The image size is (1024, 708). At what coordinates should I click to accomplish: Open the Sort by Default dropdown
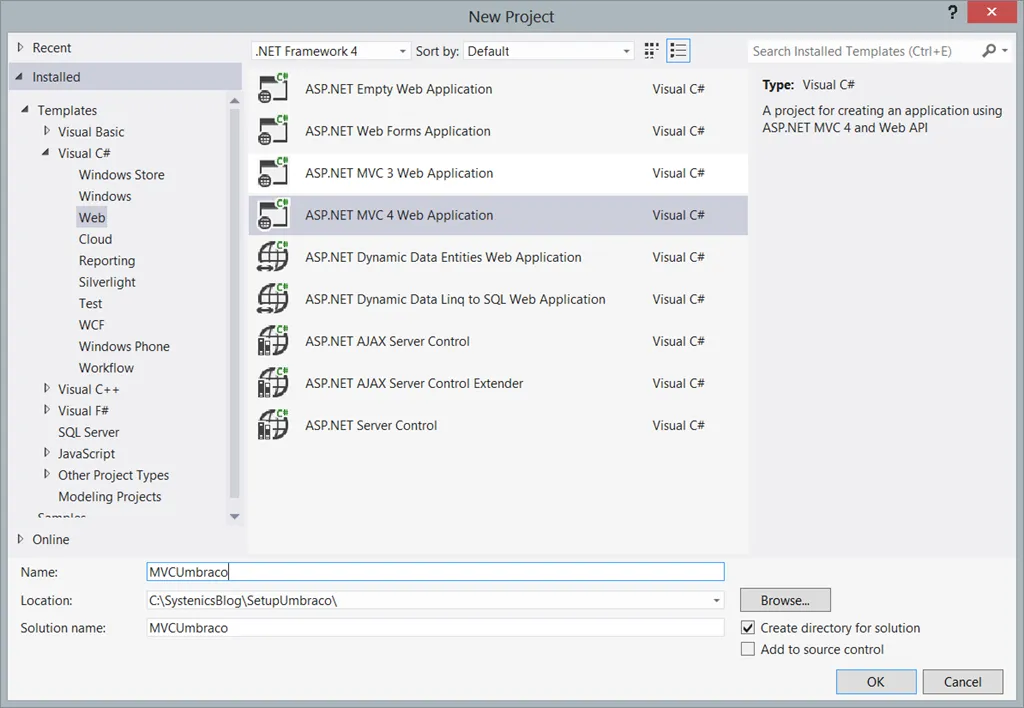click(550, 51)
